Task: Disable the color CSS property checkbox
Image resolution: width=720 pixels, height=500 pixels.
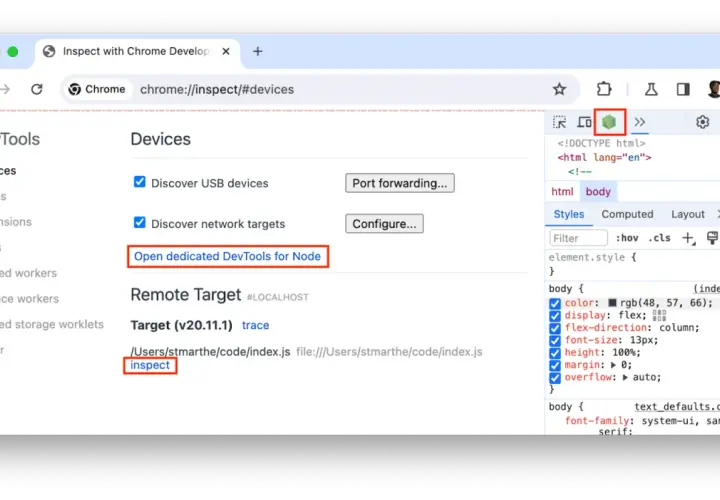Action: point(555,303)
